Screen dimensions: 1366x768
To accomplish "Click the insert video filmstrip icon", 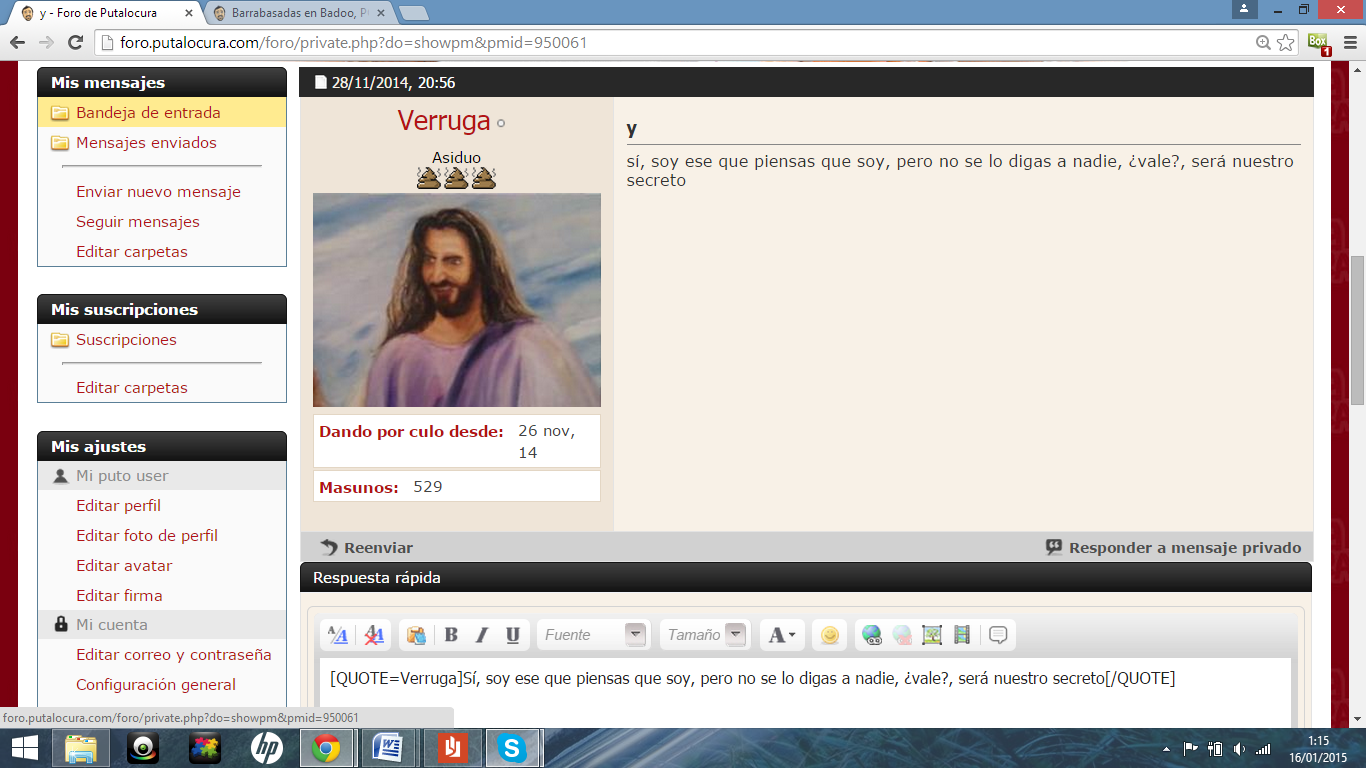I will coord(962,635).
